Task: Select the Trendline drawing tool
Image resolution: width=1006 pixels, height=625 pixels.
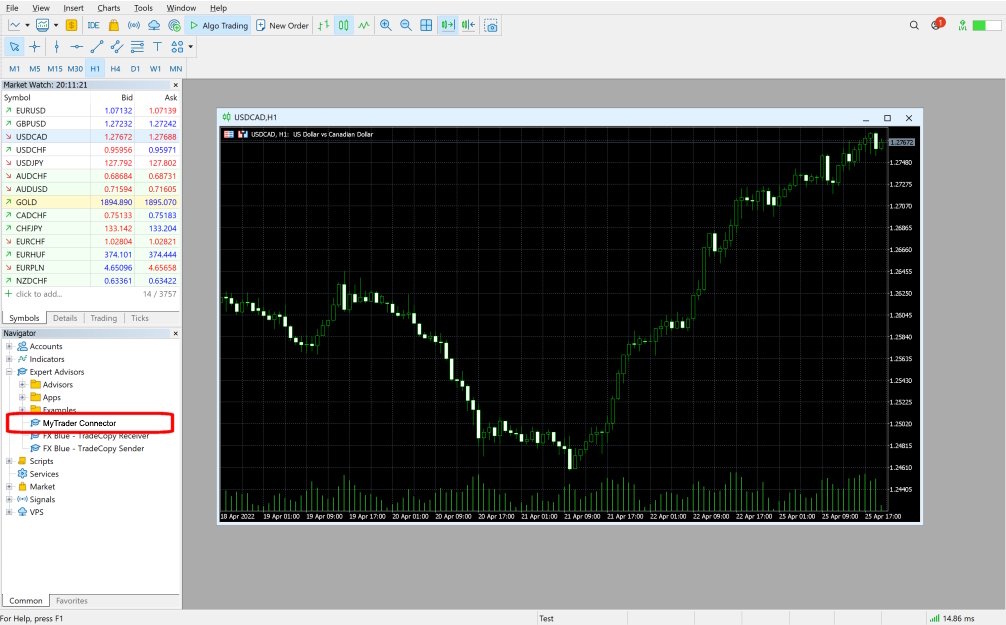Action: pyautogui.click(x=97, y=46)
